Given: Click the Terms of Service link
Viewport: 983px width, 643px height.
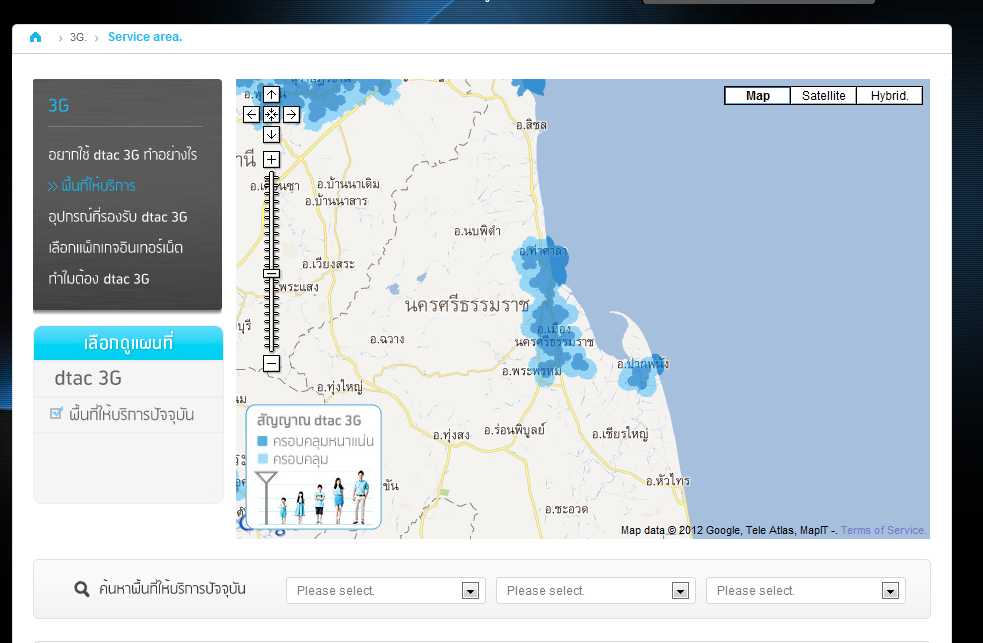Looking at the screenshot, I should coord(883,530).
